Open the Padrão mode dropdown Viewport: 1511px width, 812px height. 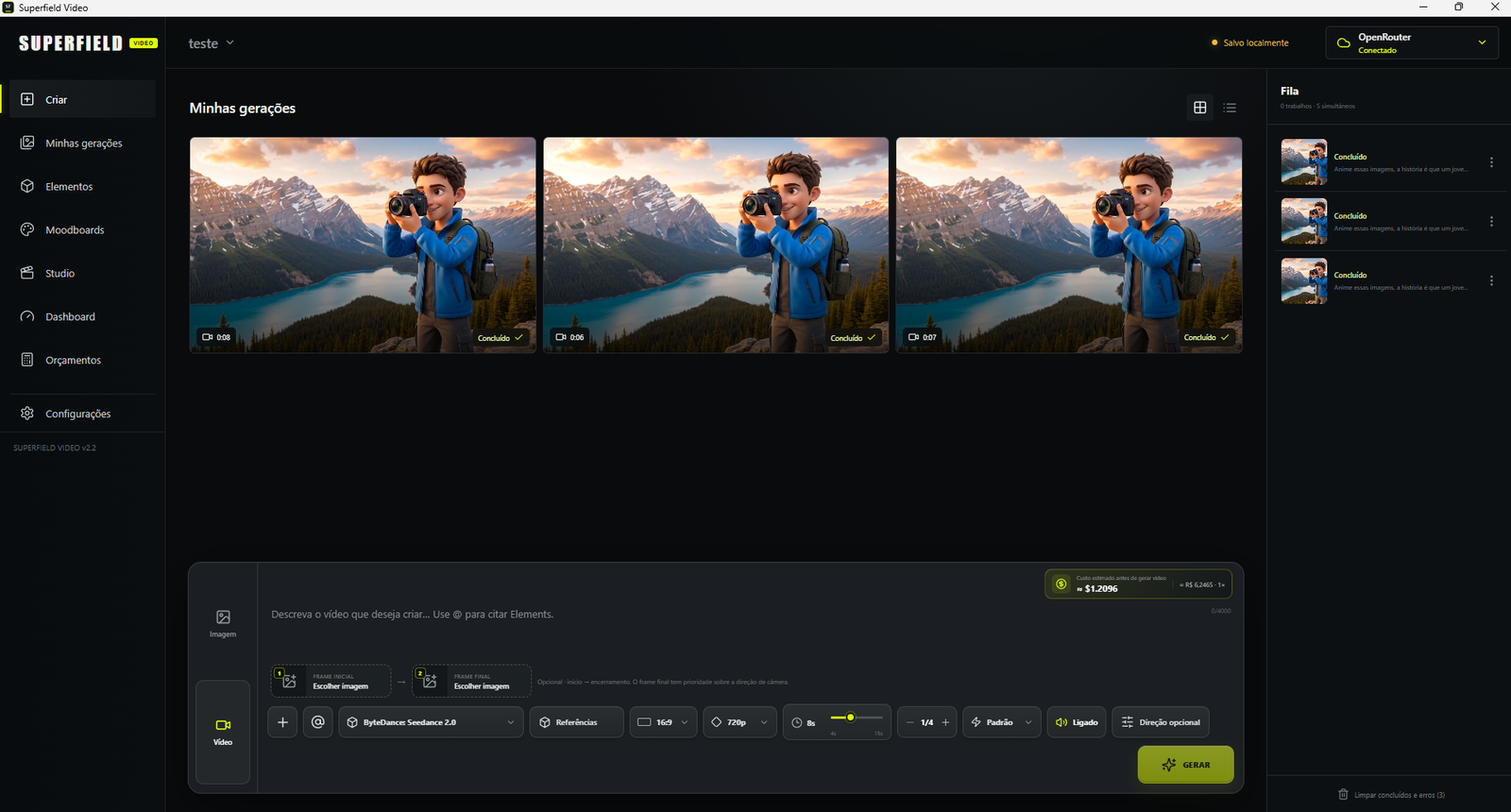click(1002, 722)
